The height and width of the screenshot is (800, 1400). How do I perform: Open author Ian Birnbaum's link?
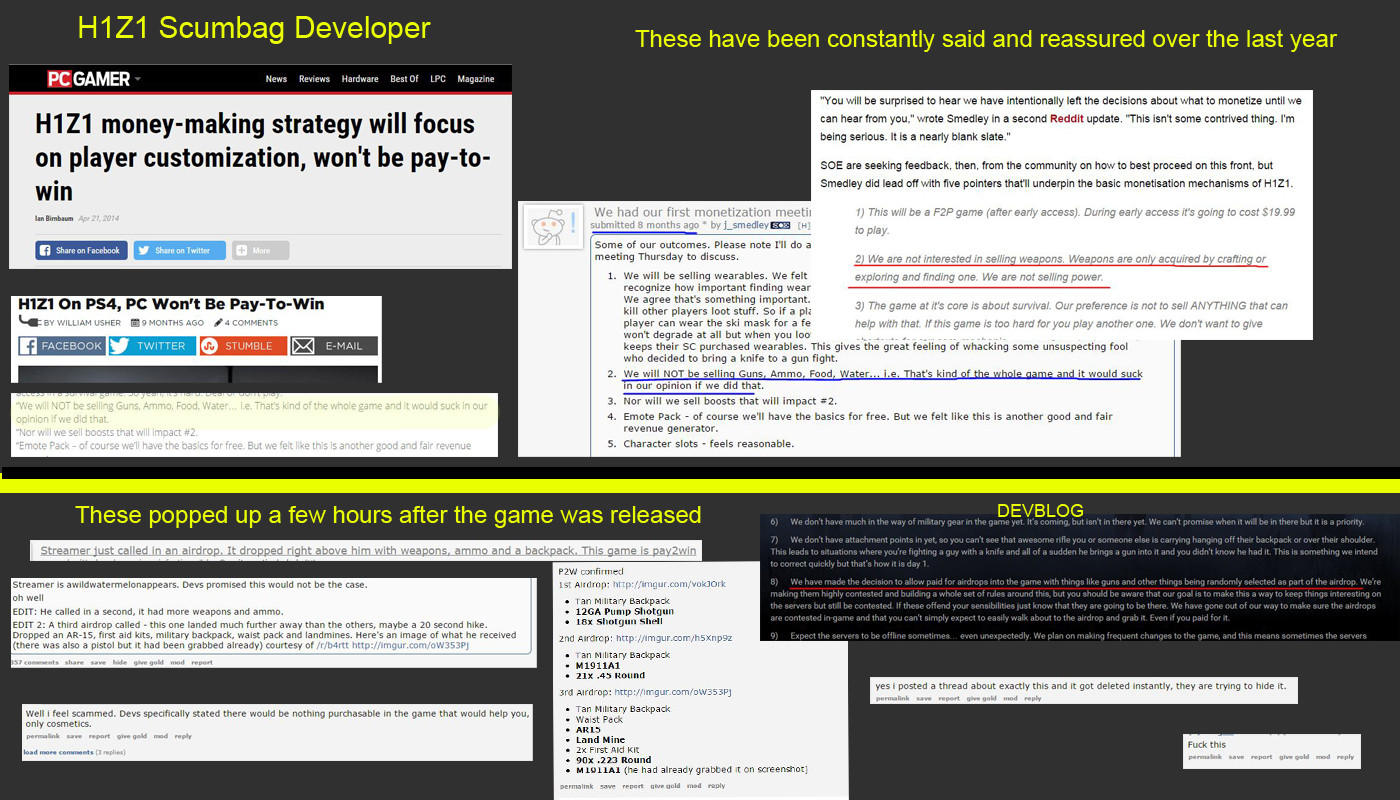56,217
